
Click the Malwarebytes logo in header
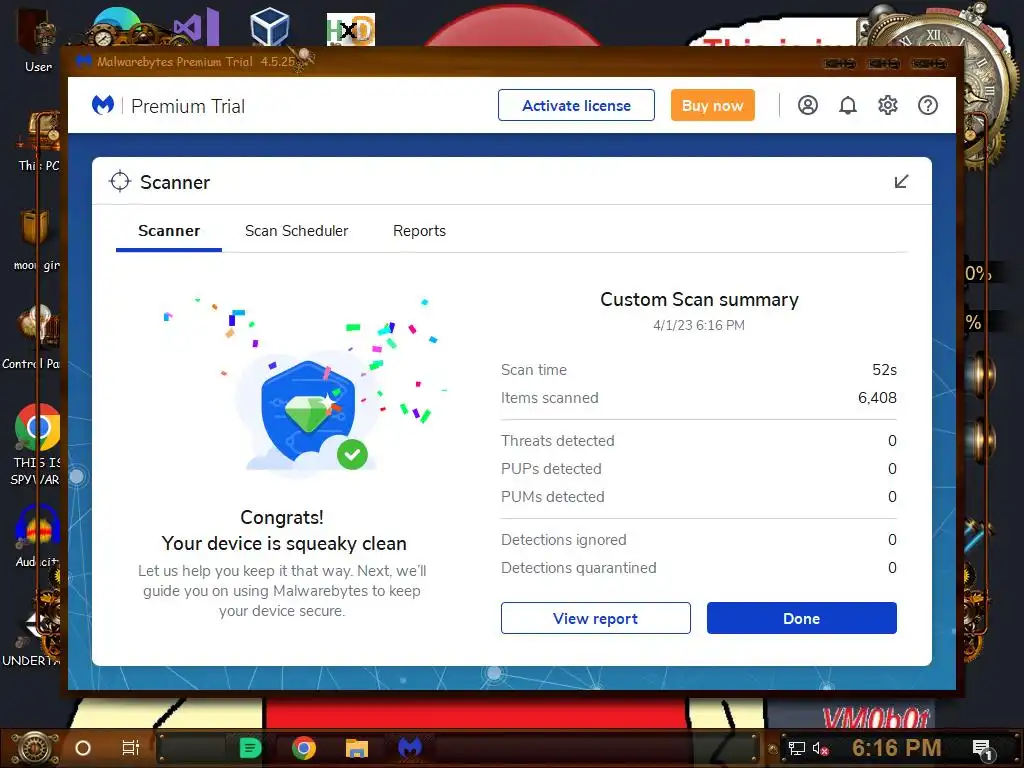(x=103, y=105)
